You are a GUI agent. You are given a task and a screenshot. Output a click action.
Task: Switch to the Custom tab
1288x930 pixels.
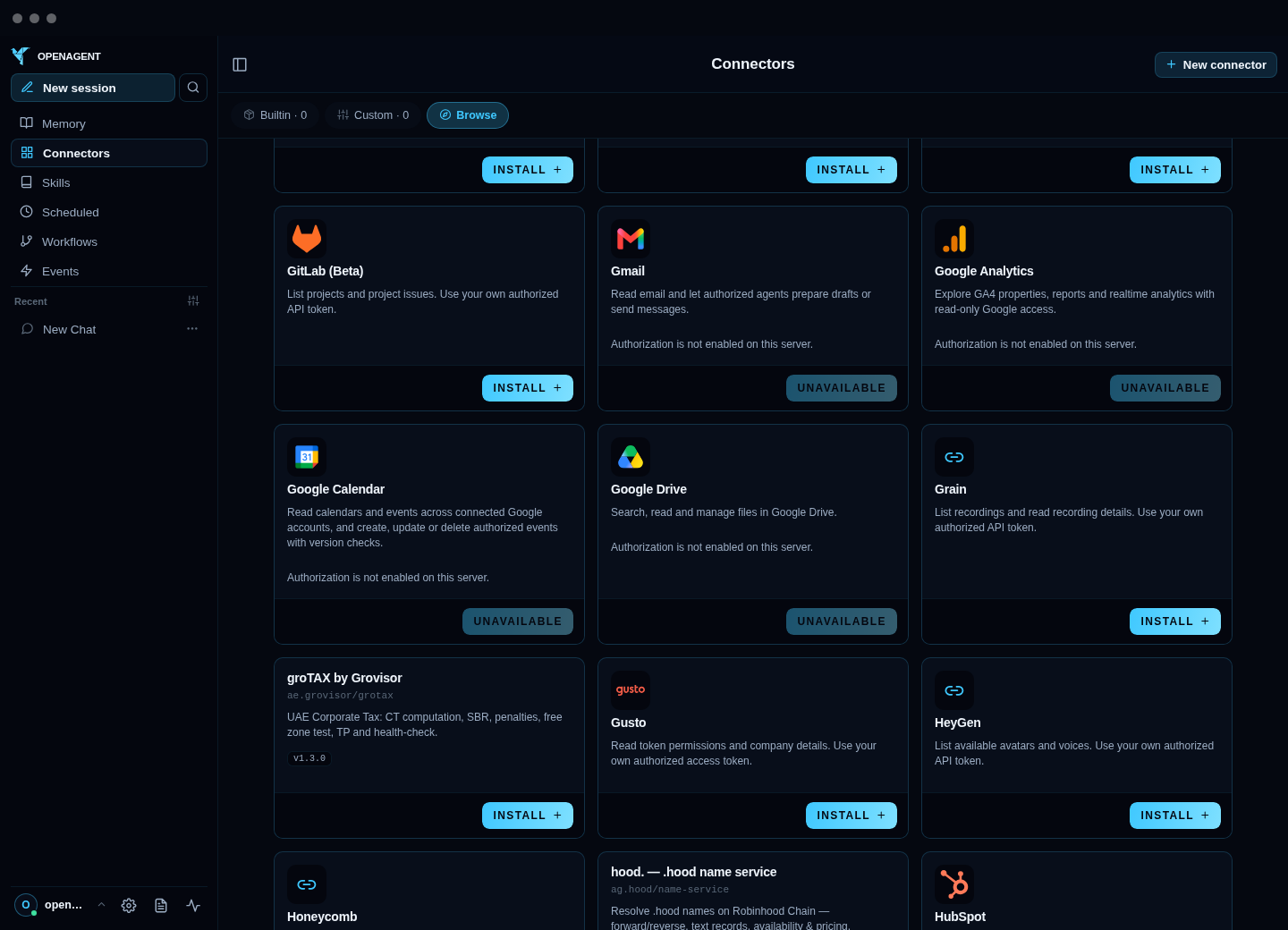click(373, 115)
